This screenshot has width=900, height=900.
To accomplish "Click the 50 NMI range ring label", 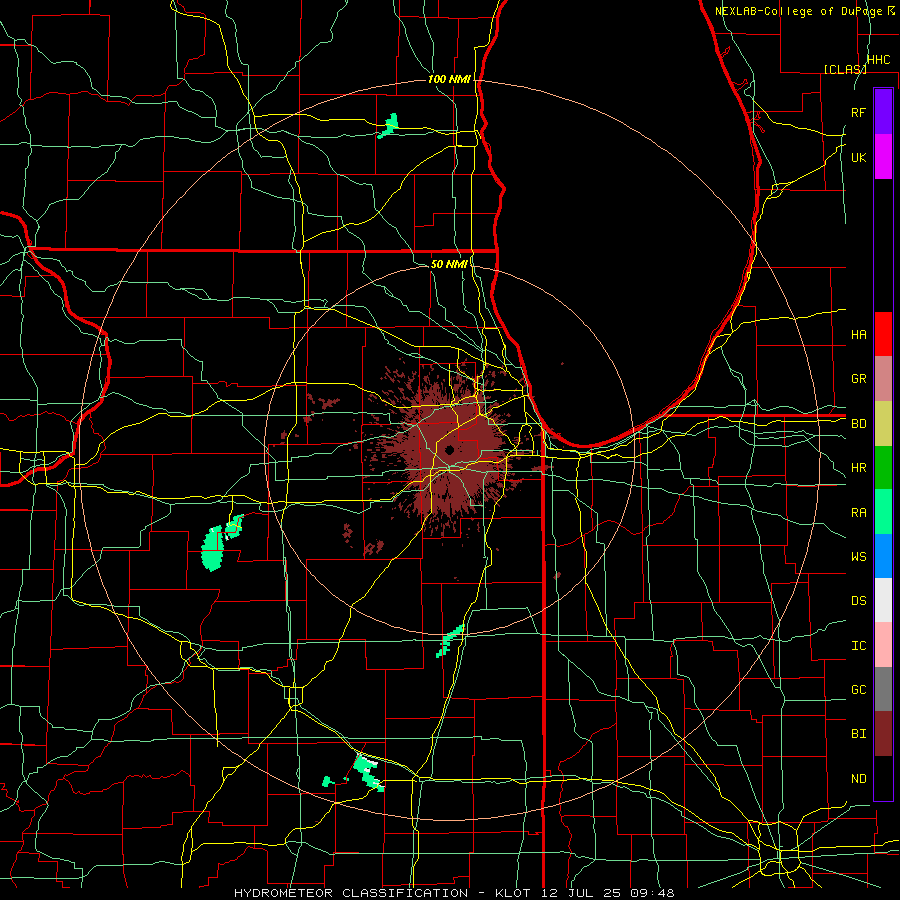I will pos(449,264).
